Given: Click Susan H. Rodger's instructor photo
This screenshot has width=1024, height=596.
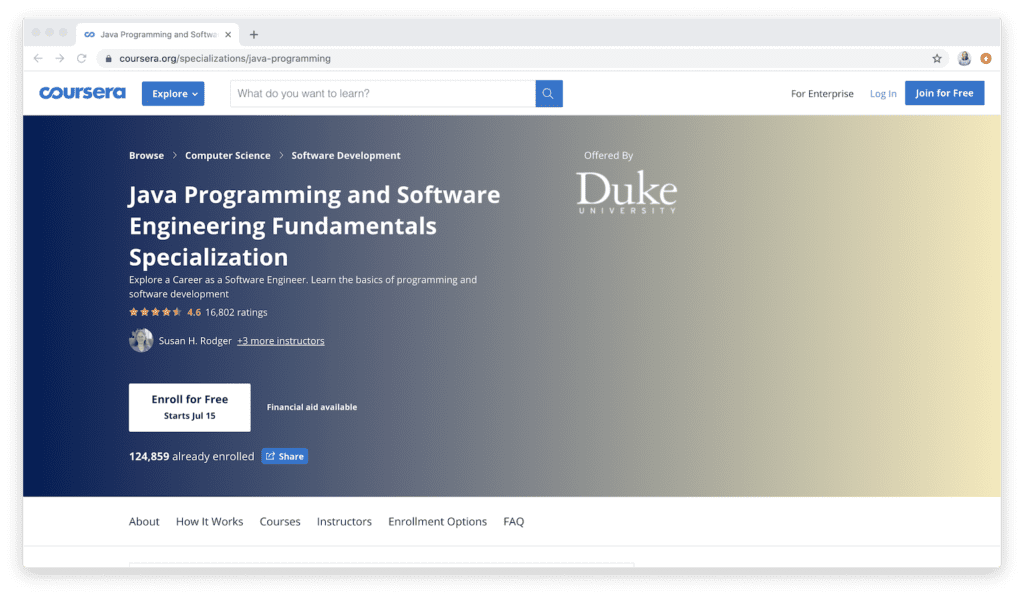Looking at the screenshot, I should (x=141, y=340).
